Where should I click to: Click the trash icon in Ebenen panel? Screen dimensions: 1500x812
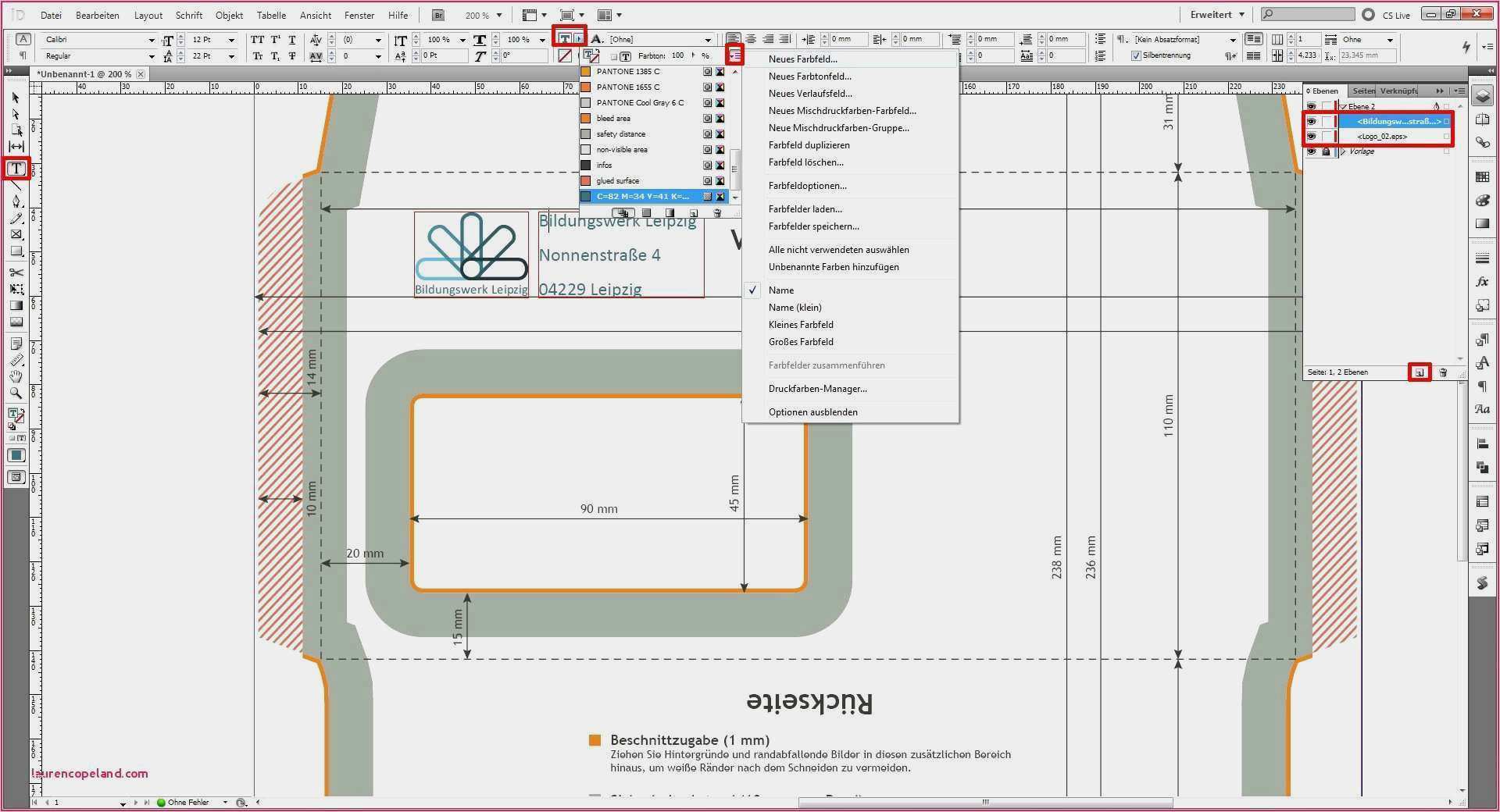pos(1443,372)
